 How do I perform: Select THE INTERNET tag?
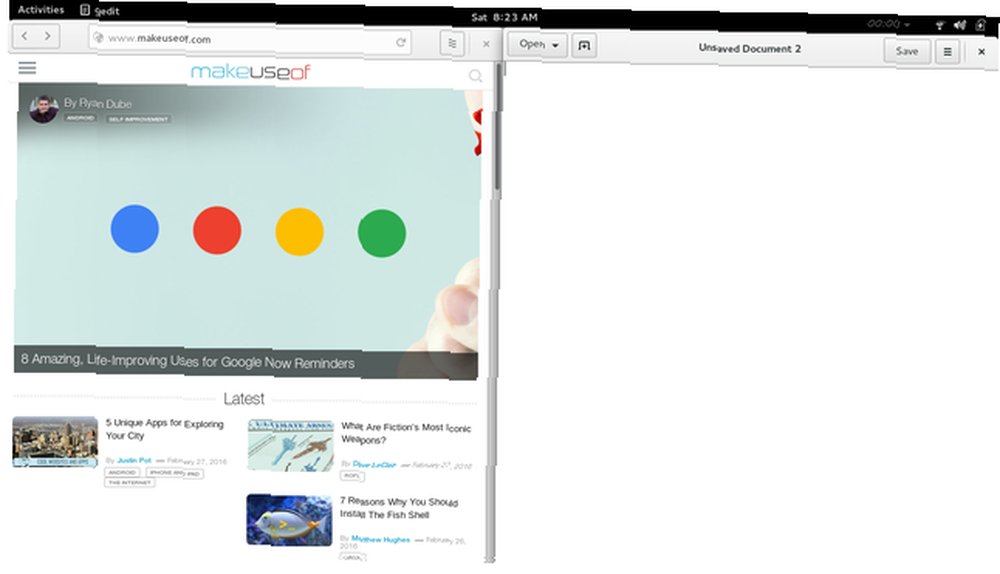(129, 483)
